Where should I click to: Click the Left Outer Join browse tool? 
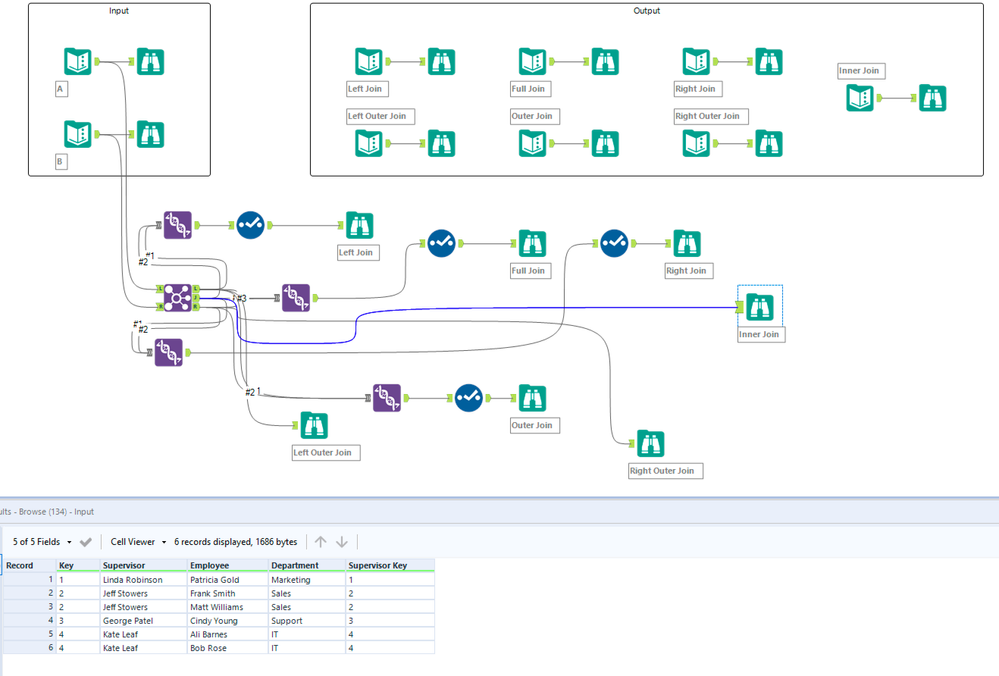[314, 425]
